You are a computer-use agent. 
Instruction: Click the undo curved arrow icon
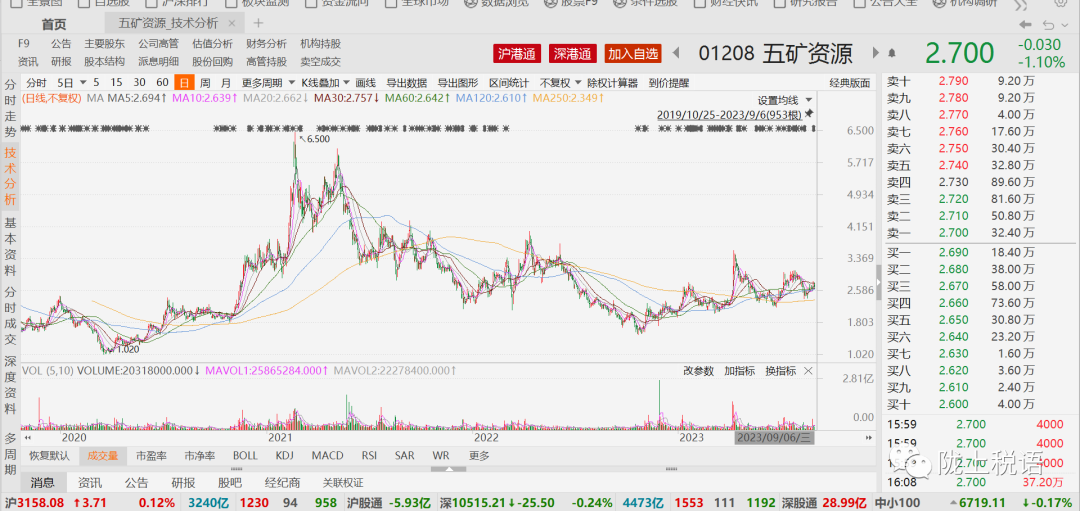(1048, 25)
